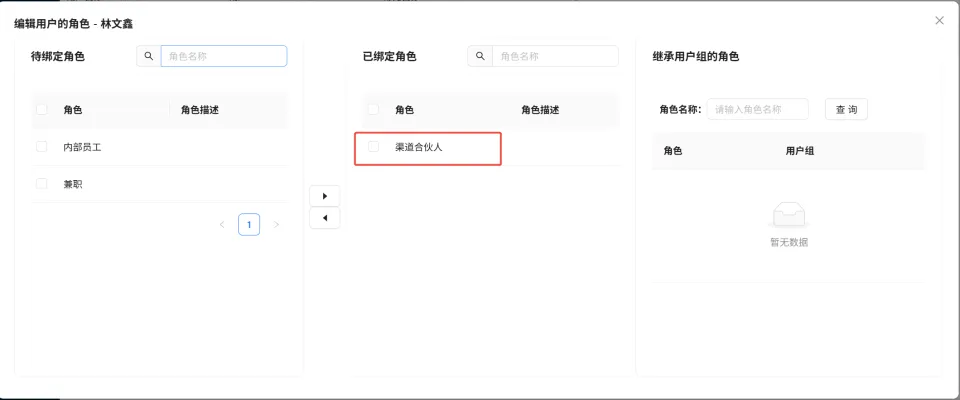The width and height of the screenshot is (960, 400).
Task: Click the empty 暂无数据 inbox icon
Action: tap(788, 213)
